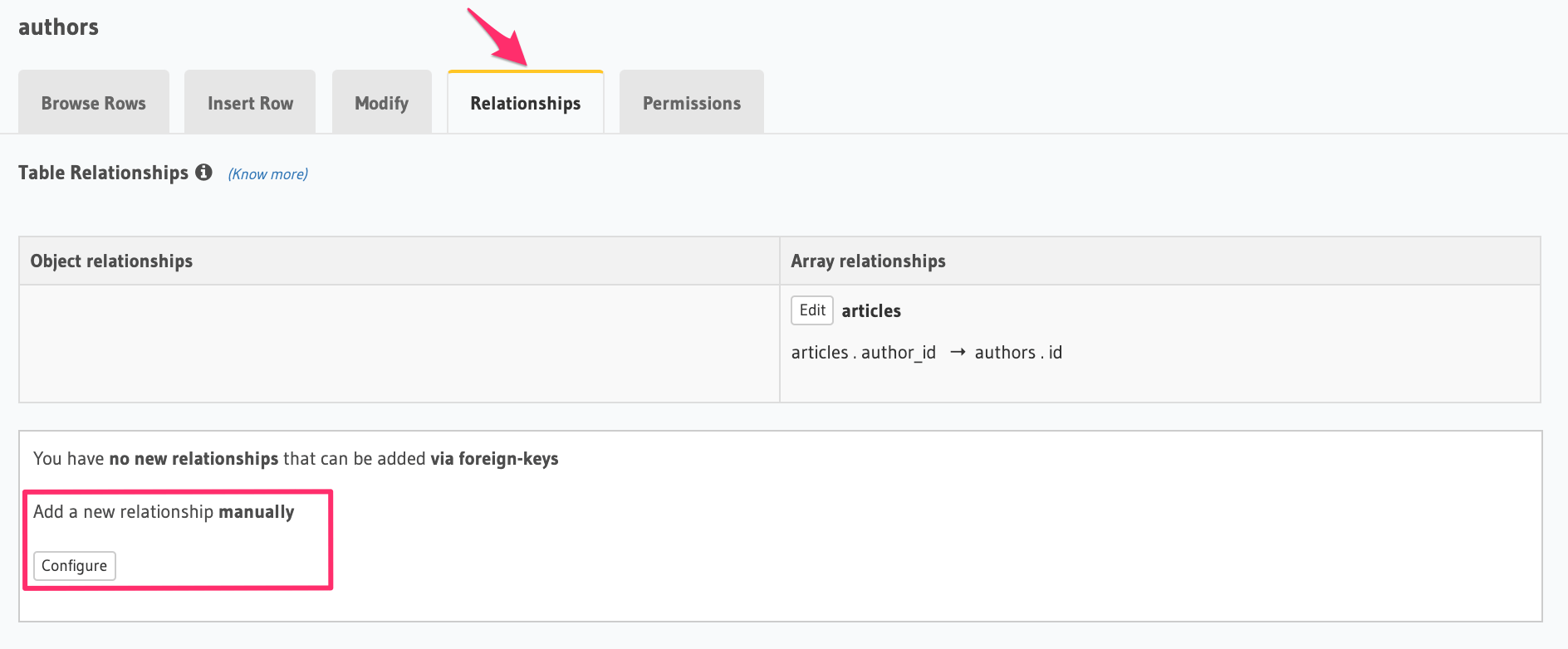Click the info icon beside Table Relationships

coord(203,173)
